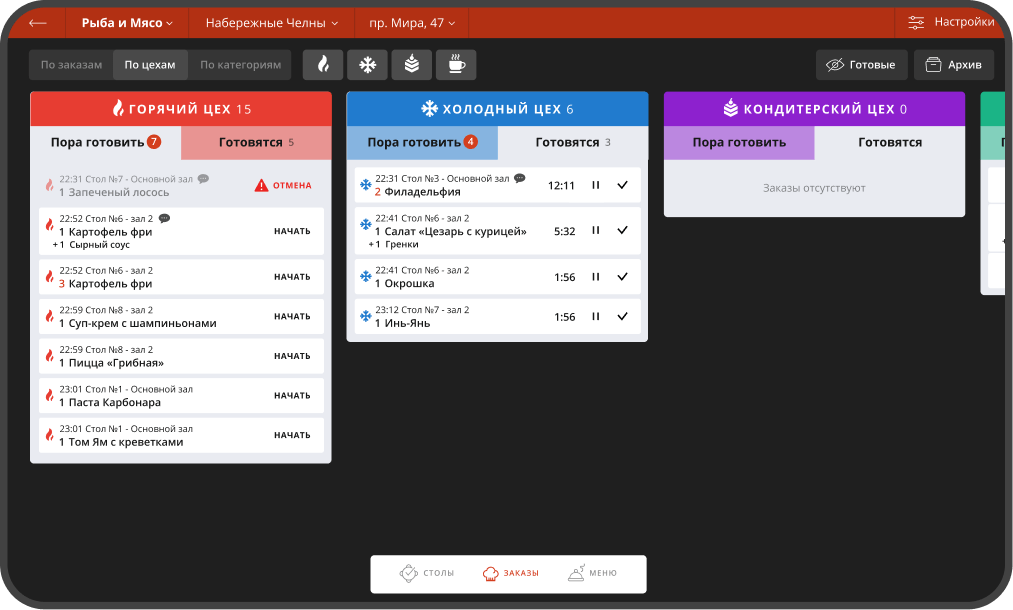
Task: Pause the Салат «Цезарь с курицей» order
Action: [x=596, y=230]
